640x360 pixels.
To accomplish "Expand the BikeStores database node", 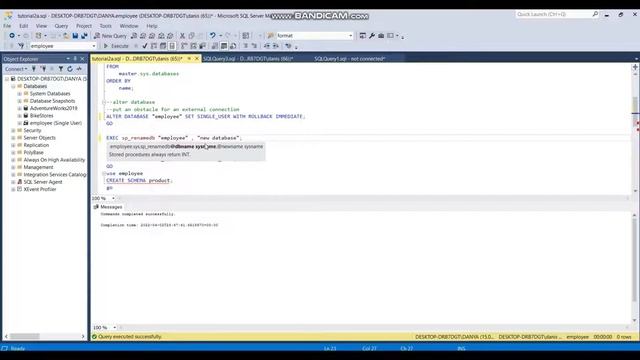I will tap(19, 116).
